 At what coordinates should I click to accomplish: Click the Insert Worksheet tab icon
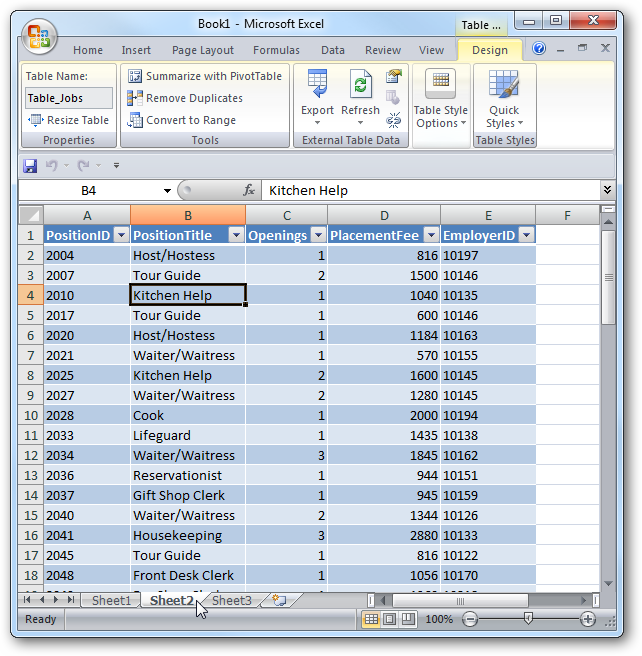[x=279, y=600]
